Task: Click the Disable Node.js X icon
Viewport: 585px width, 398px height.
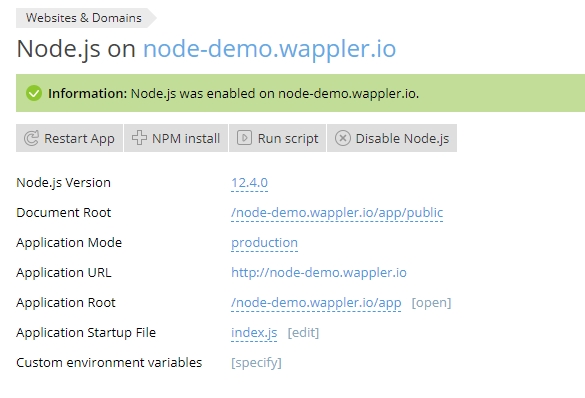Action: pos(342,138)
